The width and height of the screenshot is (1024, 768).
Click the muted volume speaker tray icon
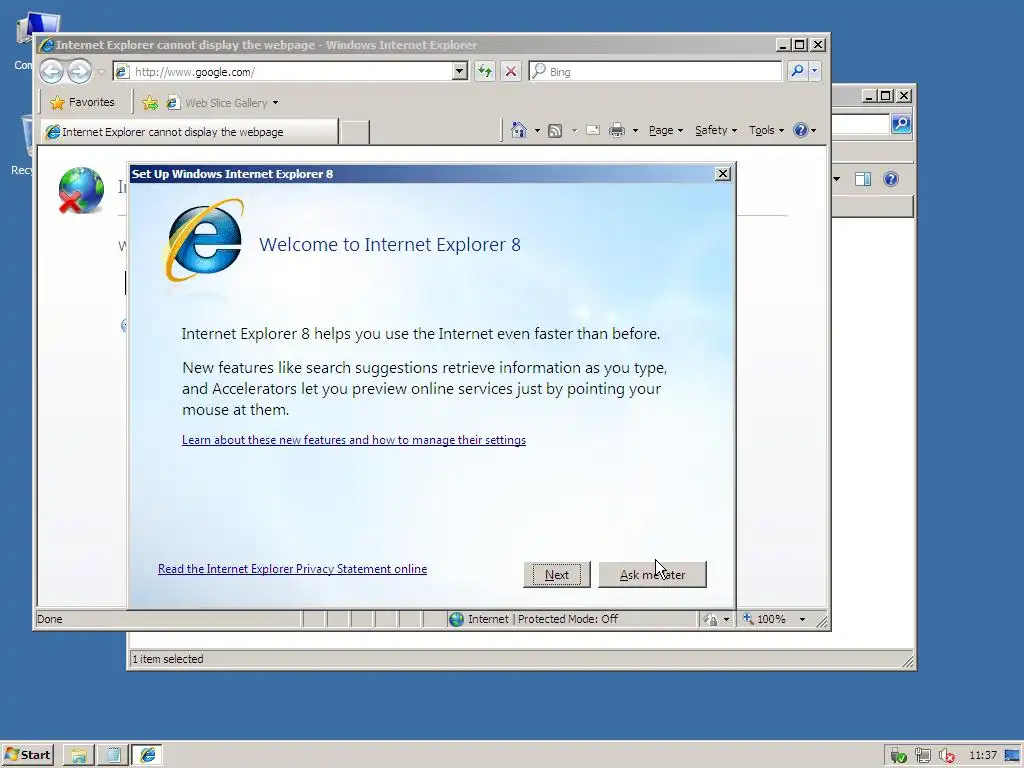point(946,756)
